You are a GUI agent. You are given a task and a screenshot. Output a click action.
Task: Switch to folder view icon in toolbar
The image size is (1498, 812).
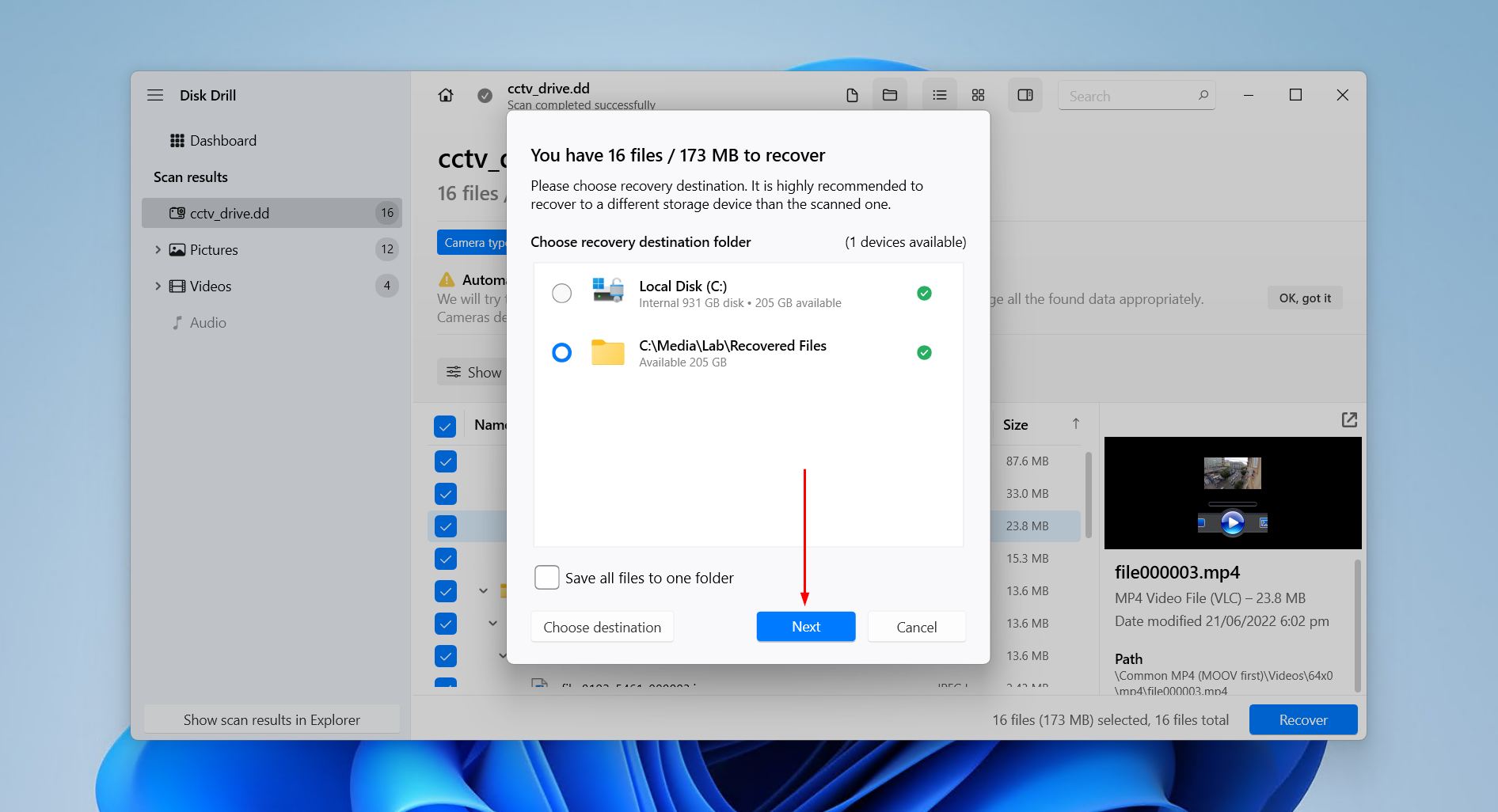[890, 95]
